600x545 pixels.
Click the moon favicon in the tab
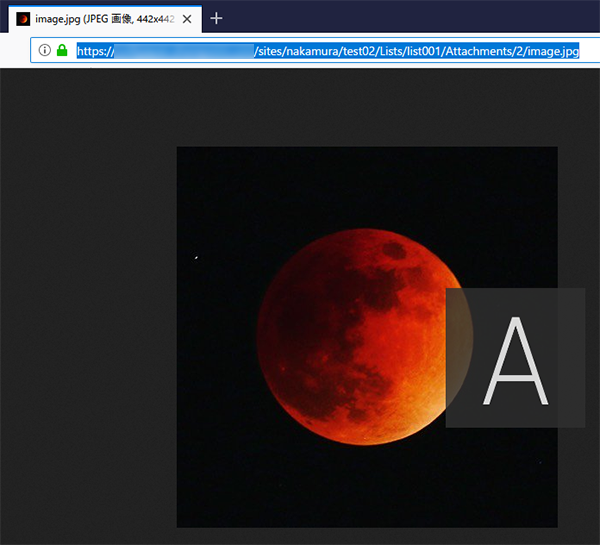click(23, 19)
